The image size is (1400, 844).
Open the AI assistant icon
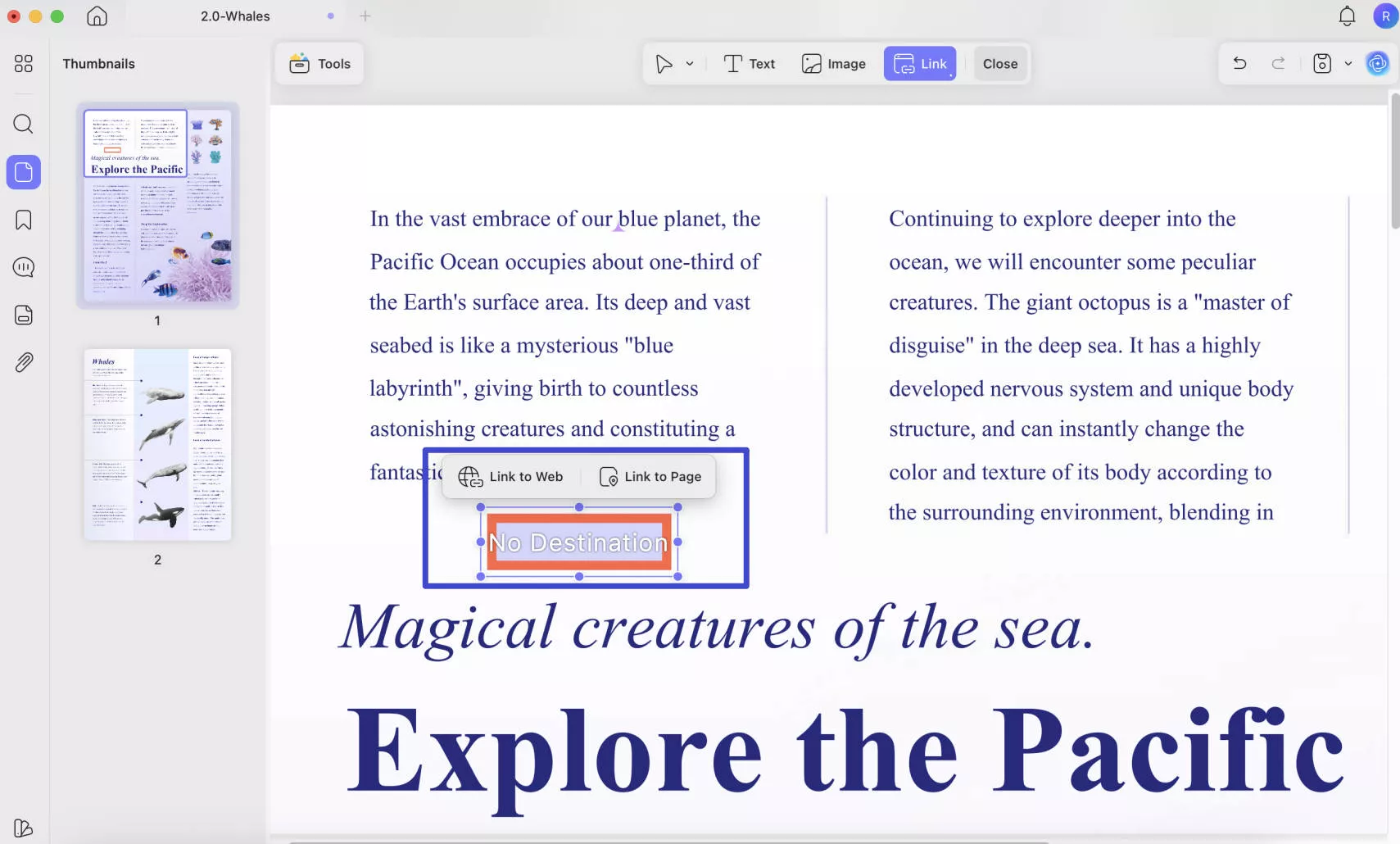[x=1378, y=63]
